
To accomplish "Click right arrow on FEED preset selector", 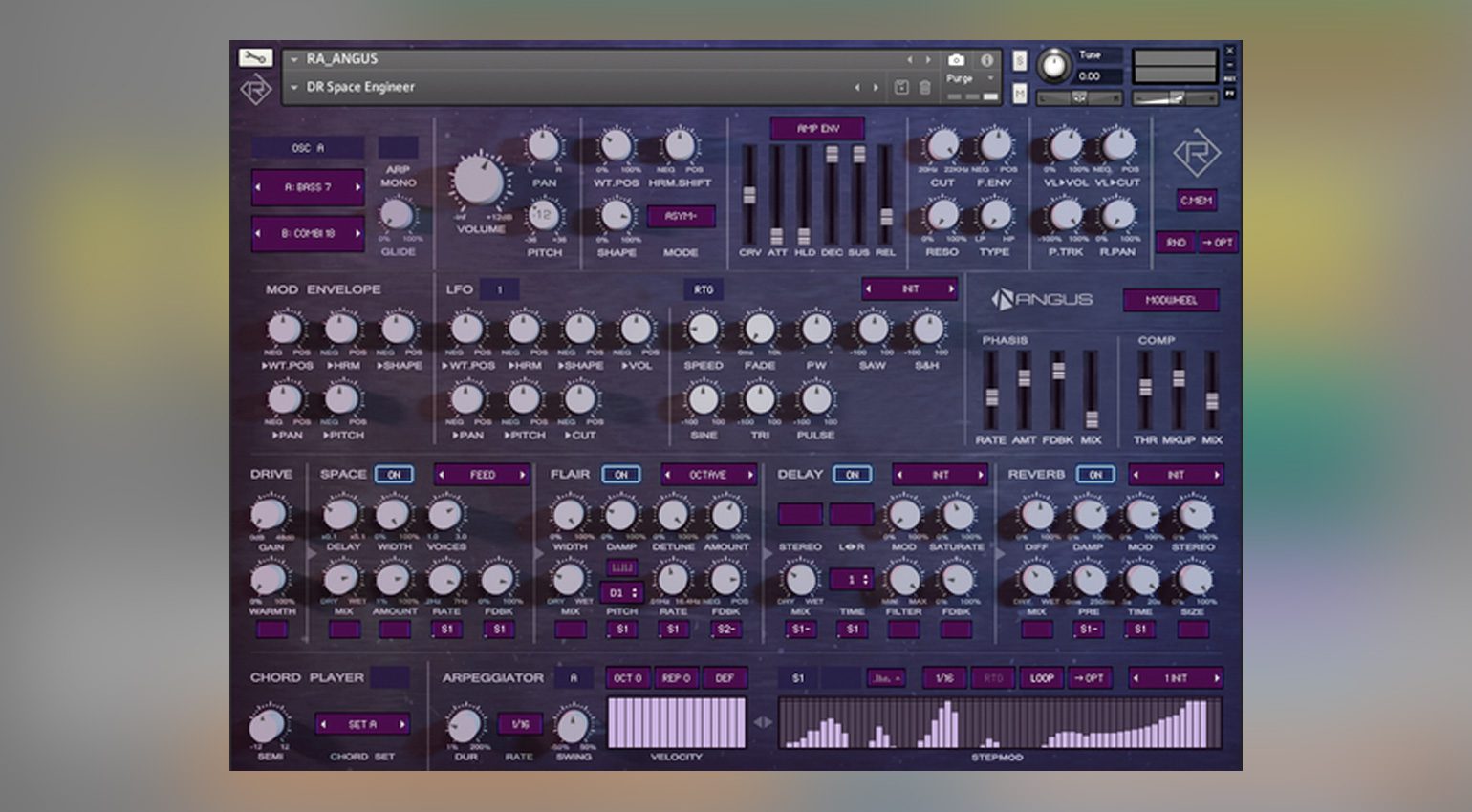I will pos(523,475).
